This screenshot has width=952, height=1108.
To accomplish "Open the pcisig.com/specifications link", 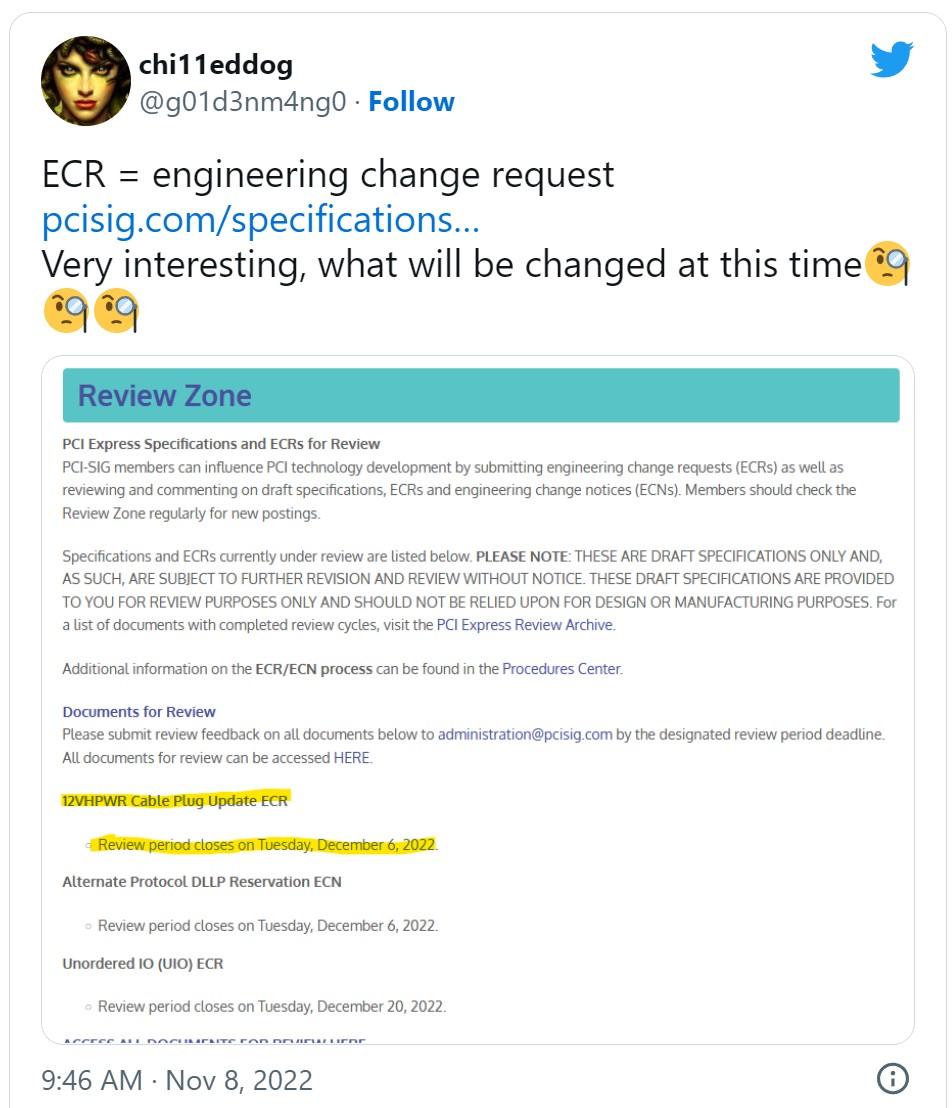I will point(260,219).
